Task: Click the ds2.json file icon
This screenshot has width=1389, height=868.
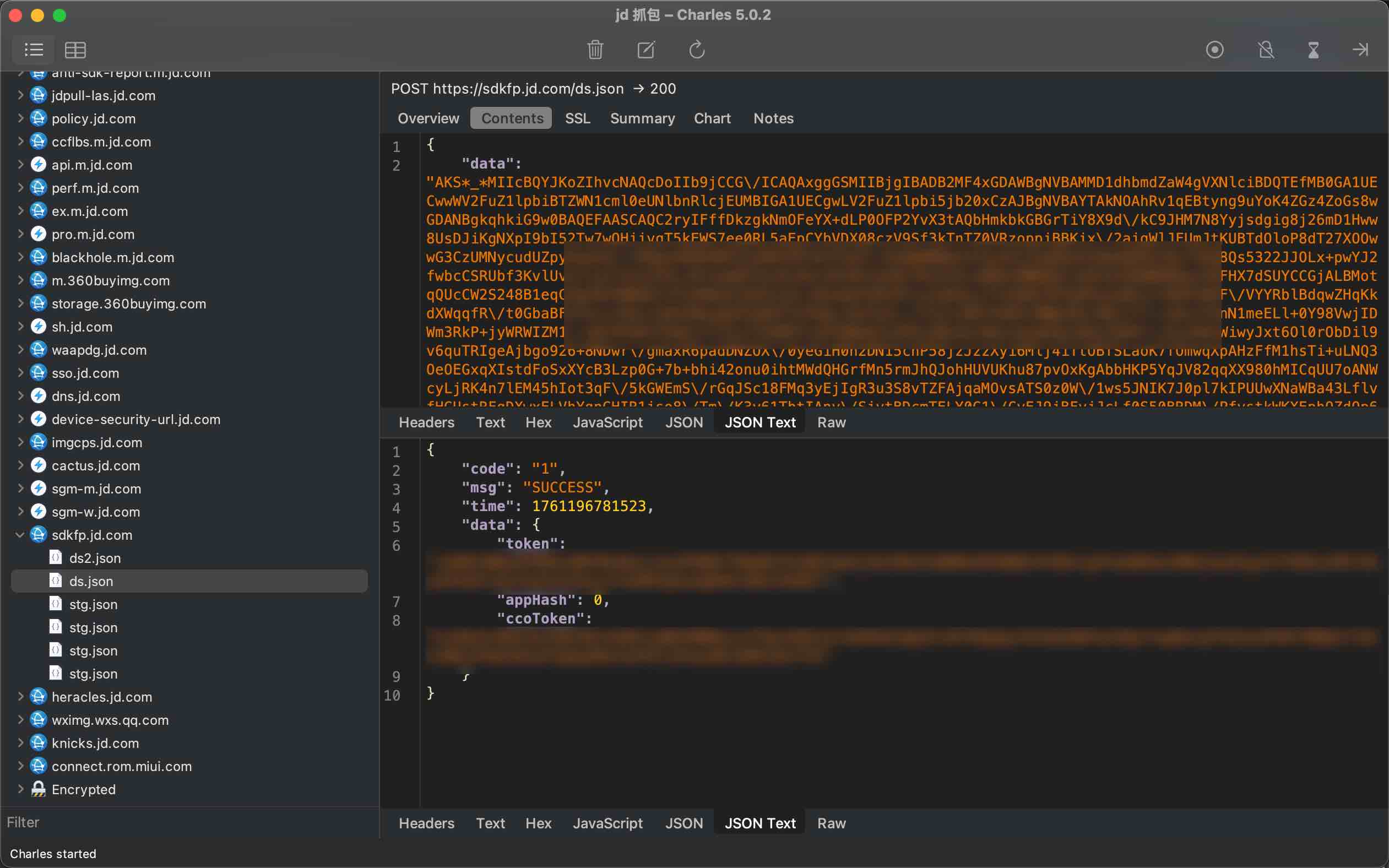Action: tap(56, 557)
